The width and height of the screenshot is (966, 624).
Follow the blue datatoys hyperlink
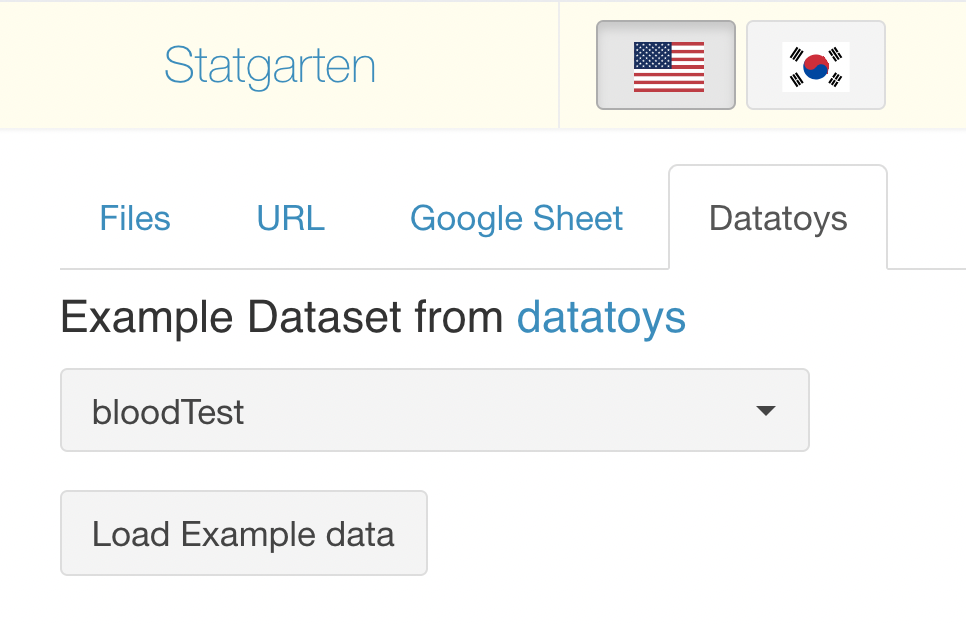click(x=601, y=318)
